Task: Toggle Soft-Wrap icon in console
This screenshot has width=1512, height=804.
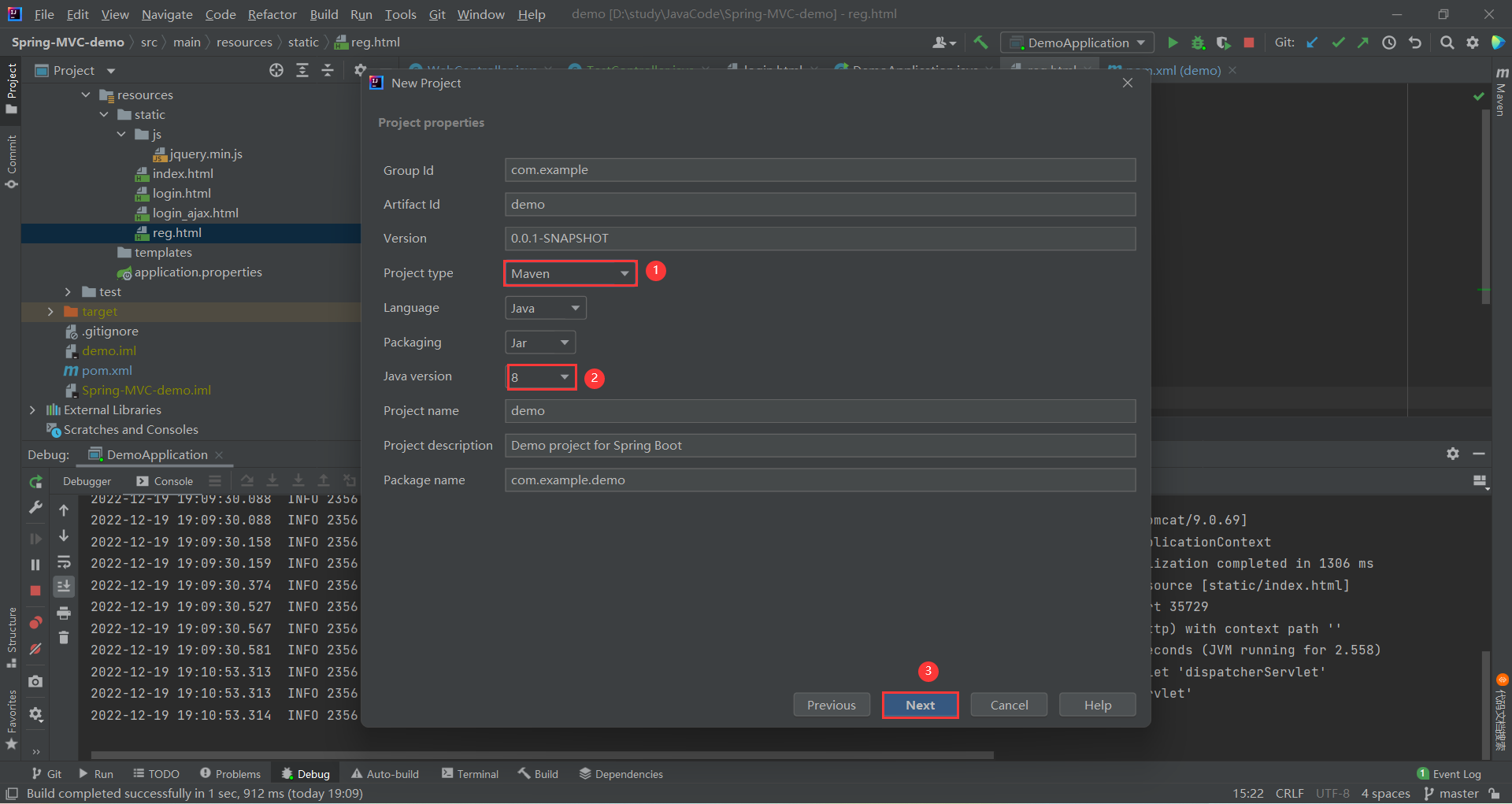Action: coord(64,561)
